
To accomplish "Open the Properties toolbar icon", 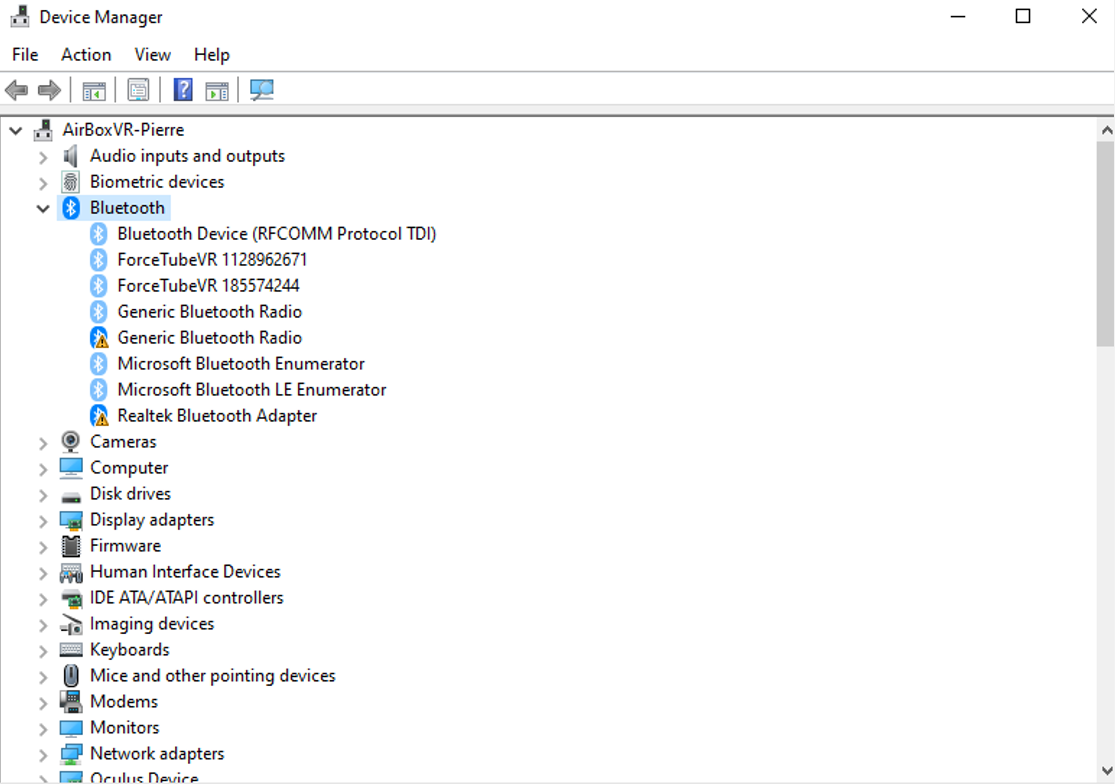I will (138, 90).
